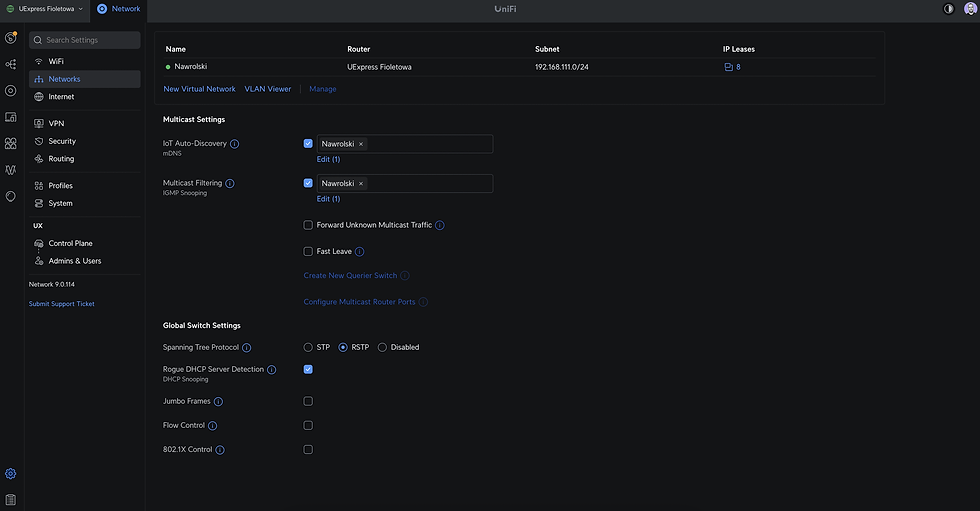Open the settings gear in left rail
The width and height of the screenshot is (980, 511).
coord(11,473)
